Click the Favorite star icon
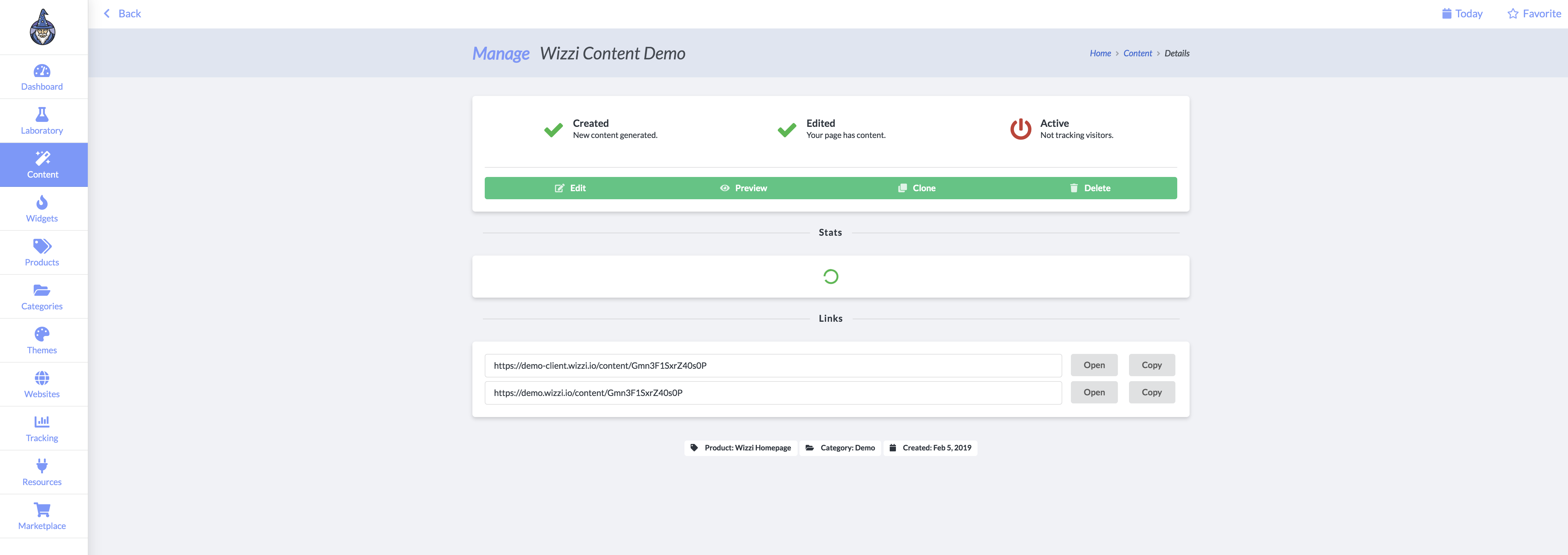The image size is (1568, 555). (x=1513, y=13)
